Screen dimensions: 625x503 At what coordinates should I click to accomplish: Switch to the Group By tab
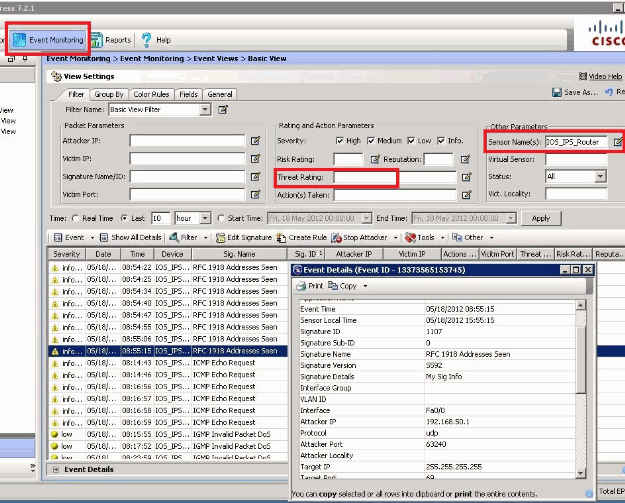(x=109, y=94)
